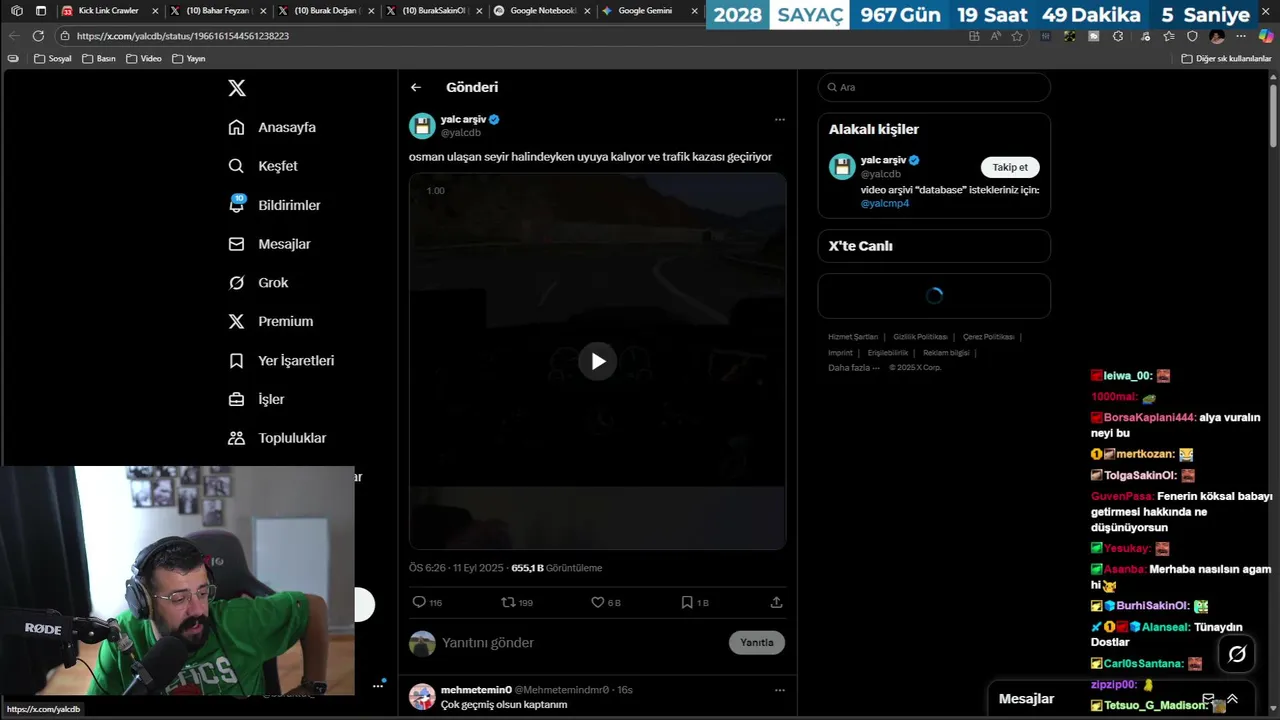The image size is (1280, 720).
Task: Open Topluluklar communities
Action: [x=277, y=438]
